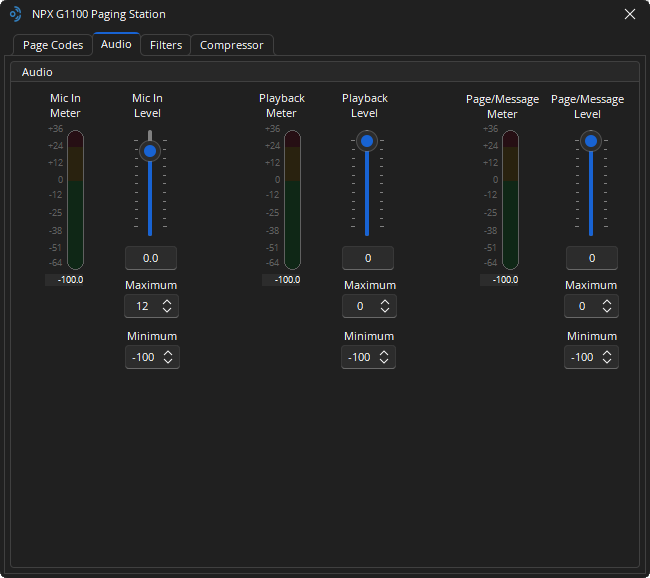Switch to the Page Codes tab
This screenshot has height=578, width=650.
coord(53,45)
